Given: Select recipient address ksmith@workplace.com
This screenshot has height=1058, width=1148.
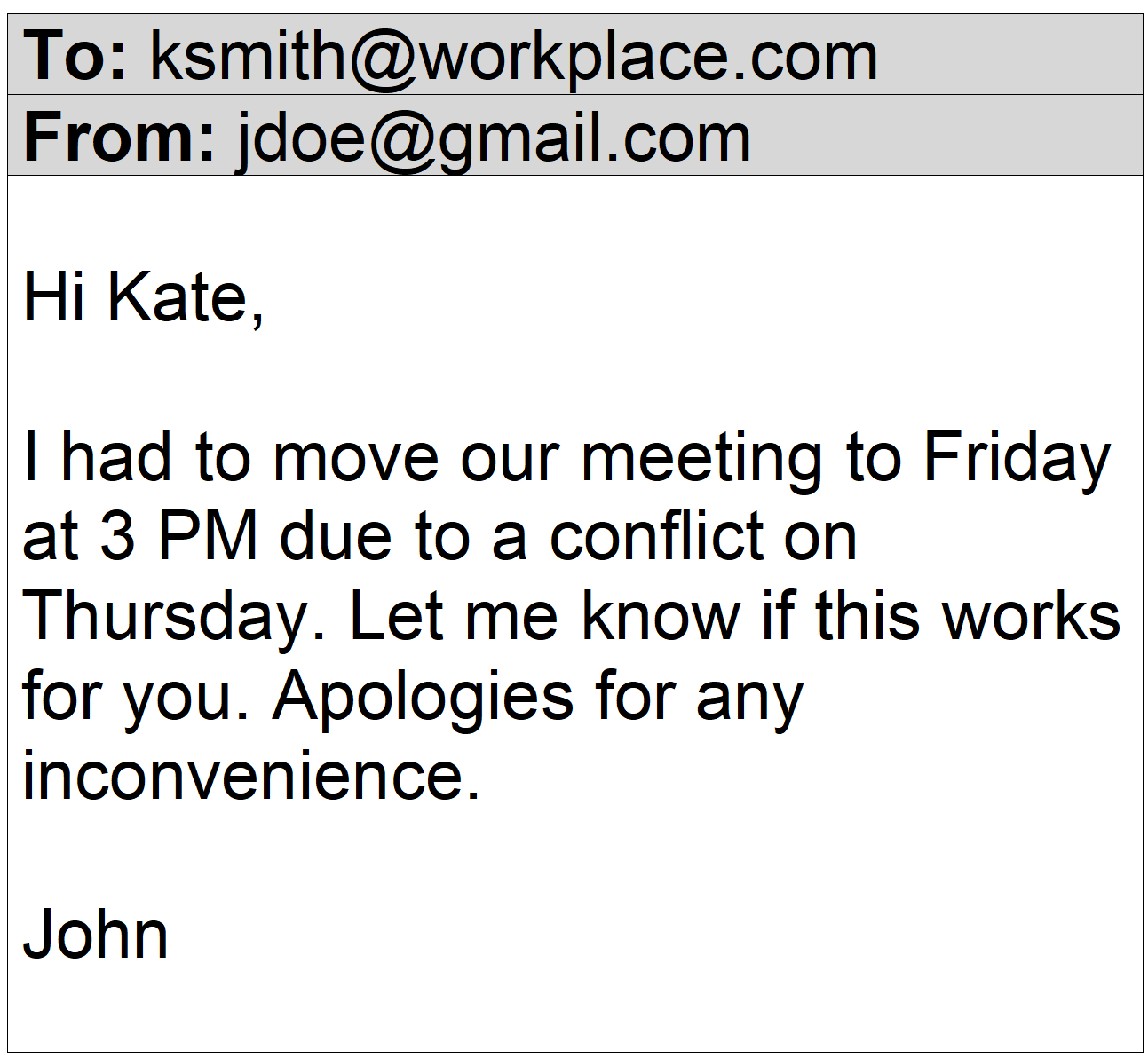Looking at the screenshot, I should [x=514, y=57].
